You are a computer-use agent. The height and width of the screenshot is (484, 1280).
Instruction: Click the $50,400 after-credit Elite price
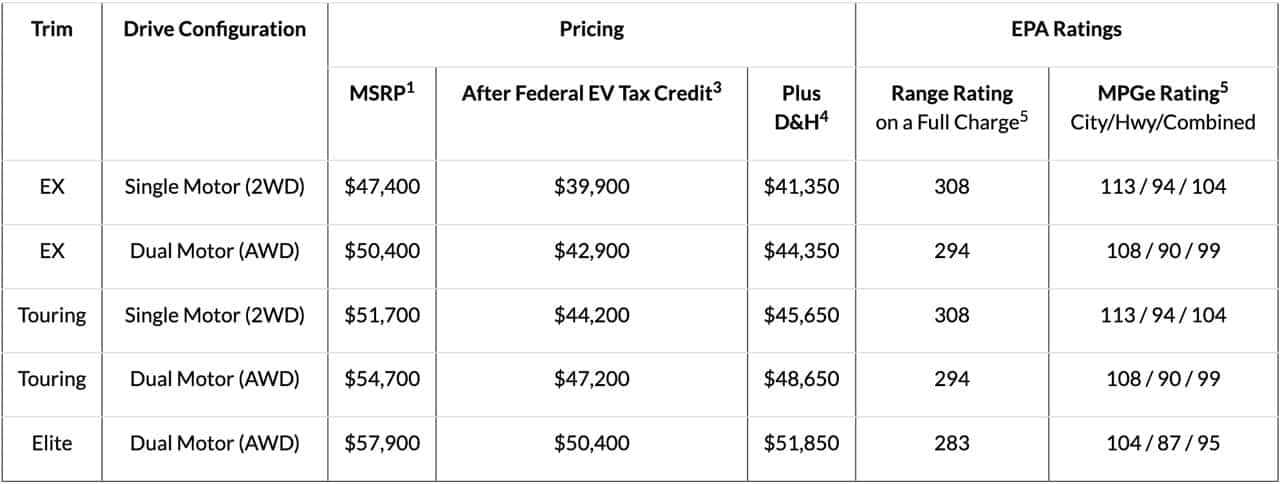coord(592,442)
